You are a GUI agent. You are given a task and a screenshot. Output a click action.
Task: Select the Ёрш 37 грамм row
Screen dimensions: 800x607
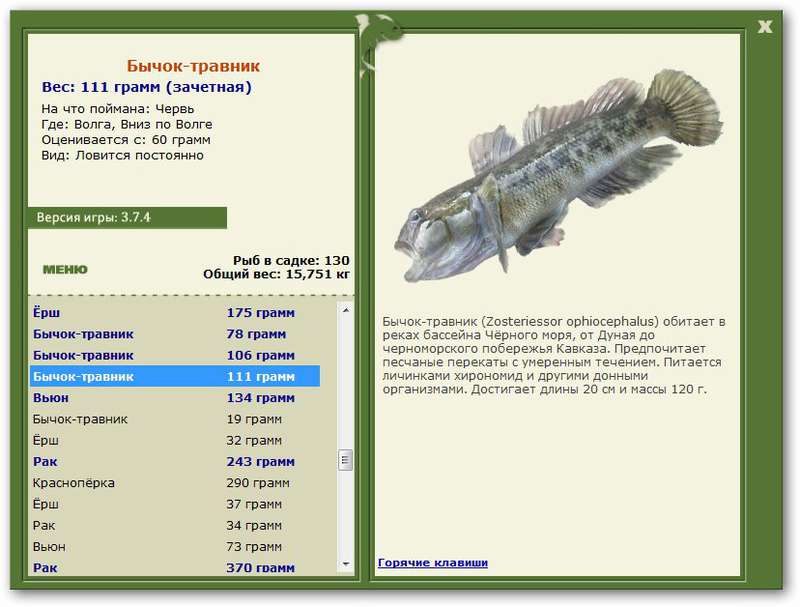[x=175, y=504]
